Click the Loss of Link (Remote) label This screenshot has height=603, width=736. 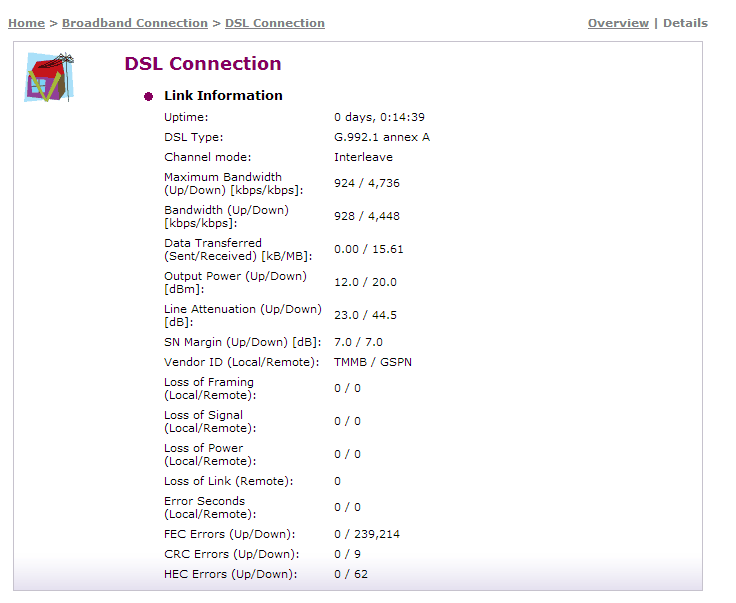(x=229, y=481)
